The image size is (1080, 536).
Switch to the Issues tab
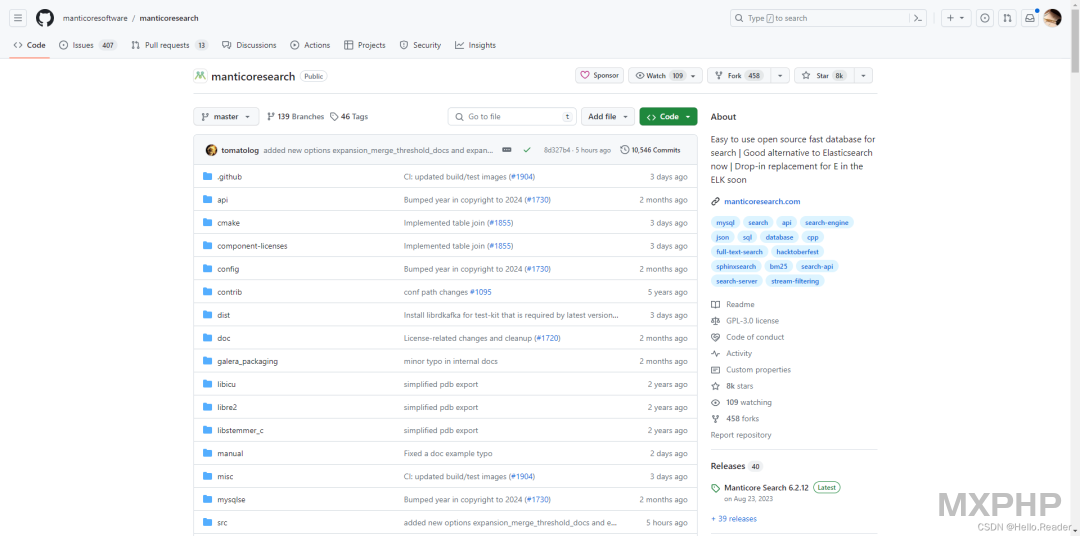click(88, 45)
